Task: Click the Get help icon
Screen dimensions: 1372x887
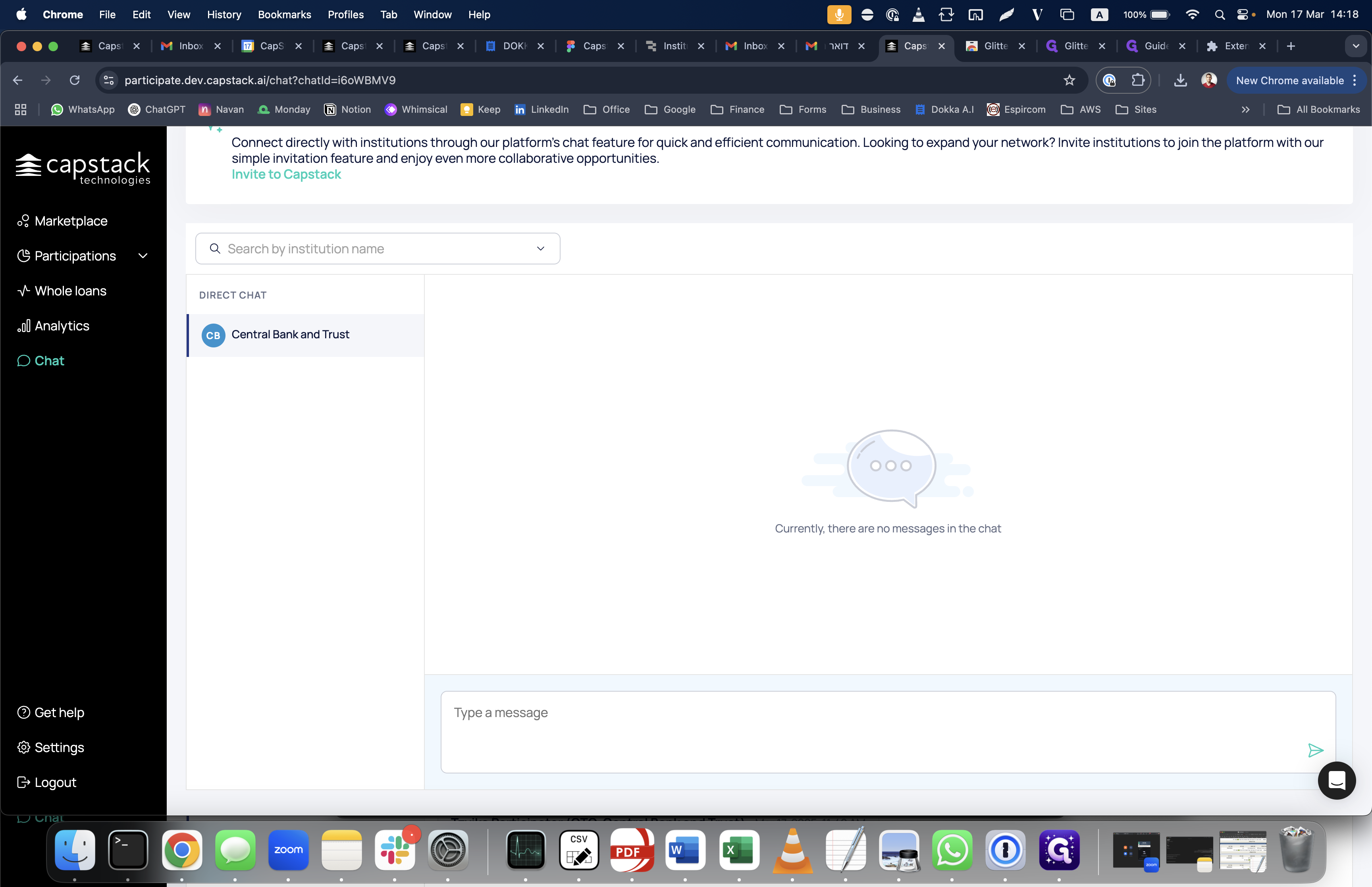Action: [23, 712]
